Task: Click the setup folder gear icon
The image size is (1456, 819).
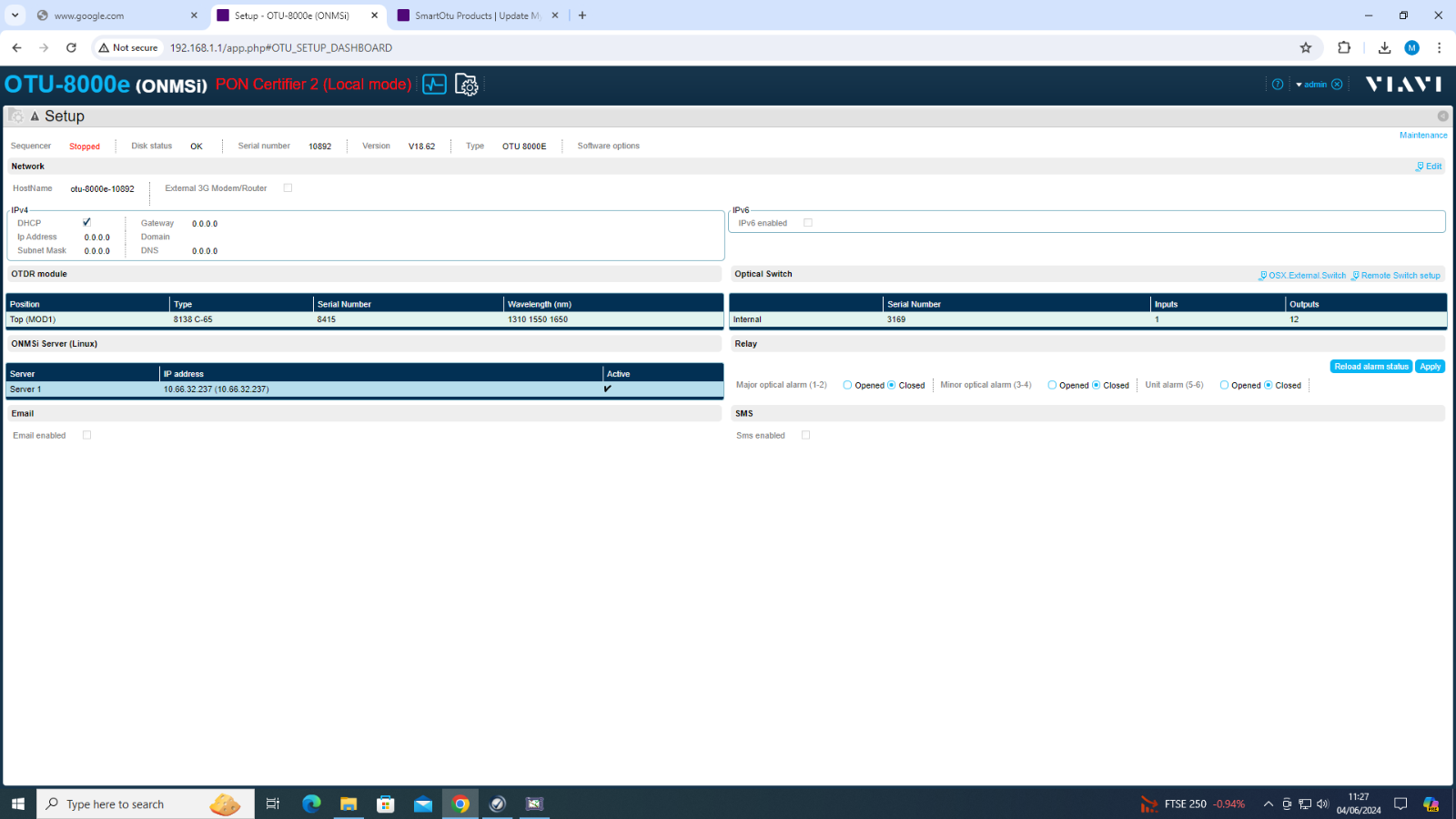Action: tap(466, 85)
